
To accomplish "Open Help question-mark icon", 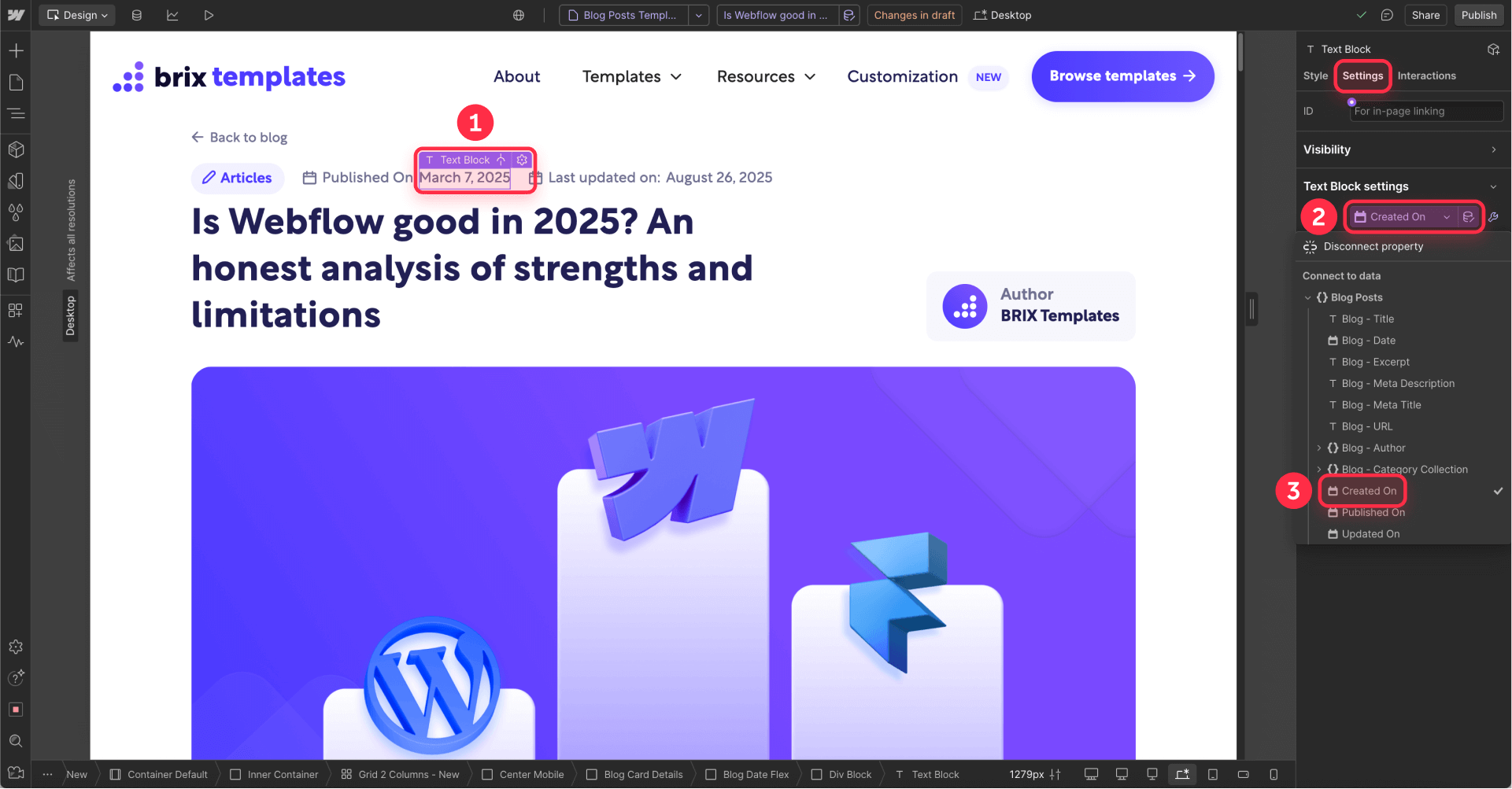I will click(16, 677).
